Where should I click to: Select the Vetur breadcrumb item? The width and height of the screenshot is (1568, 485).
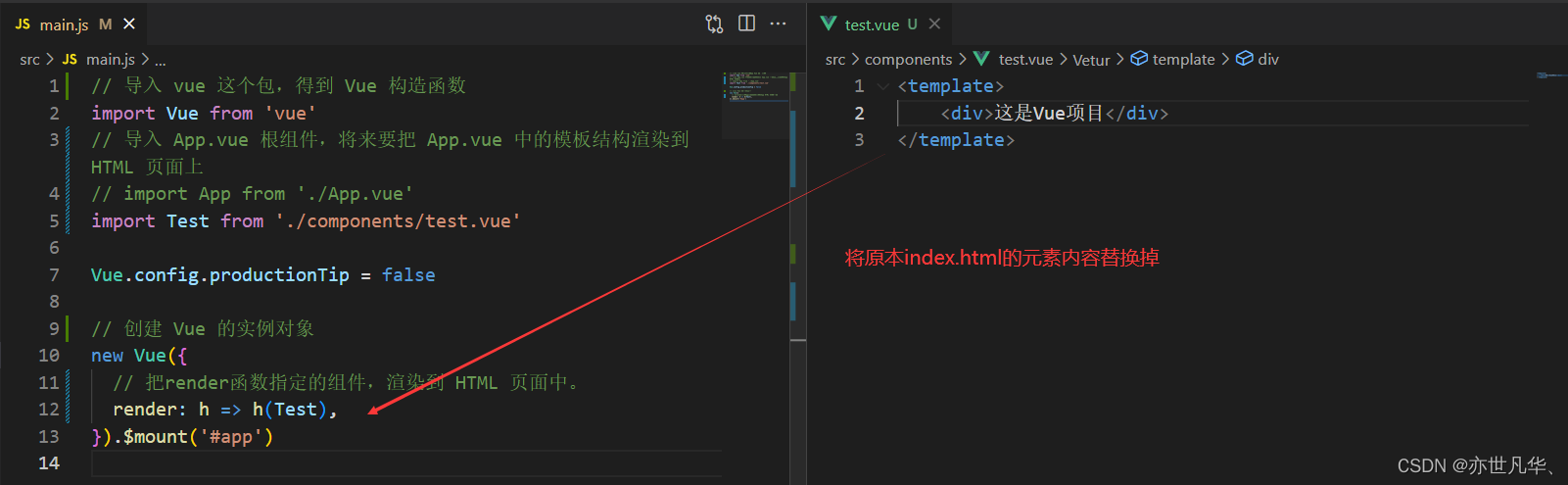pyautogui.click(x=1091, y=60)
